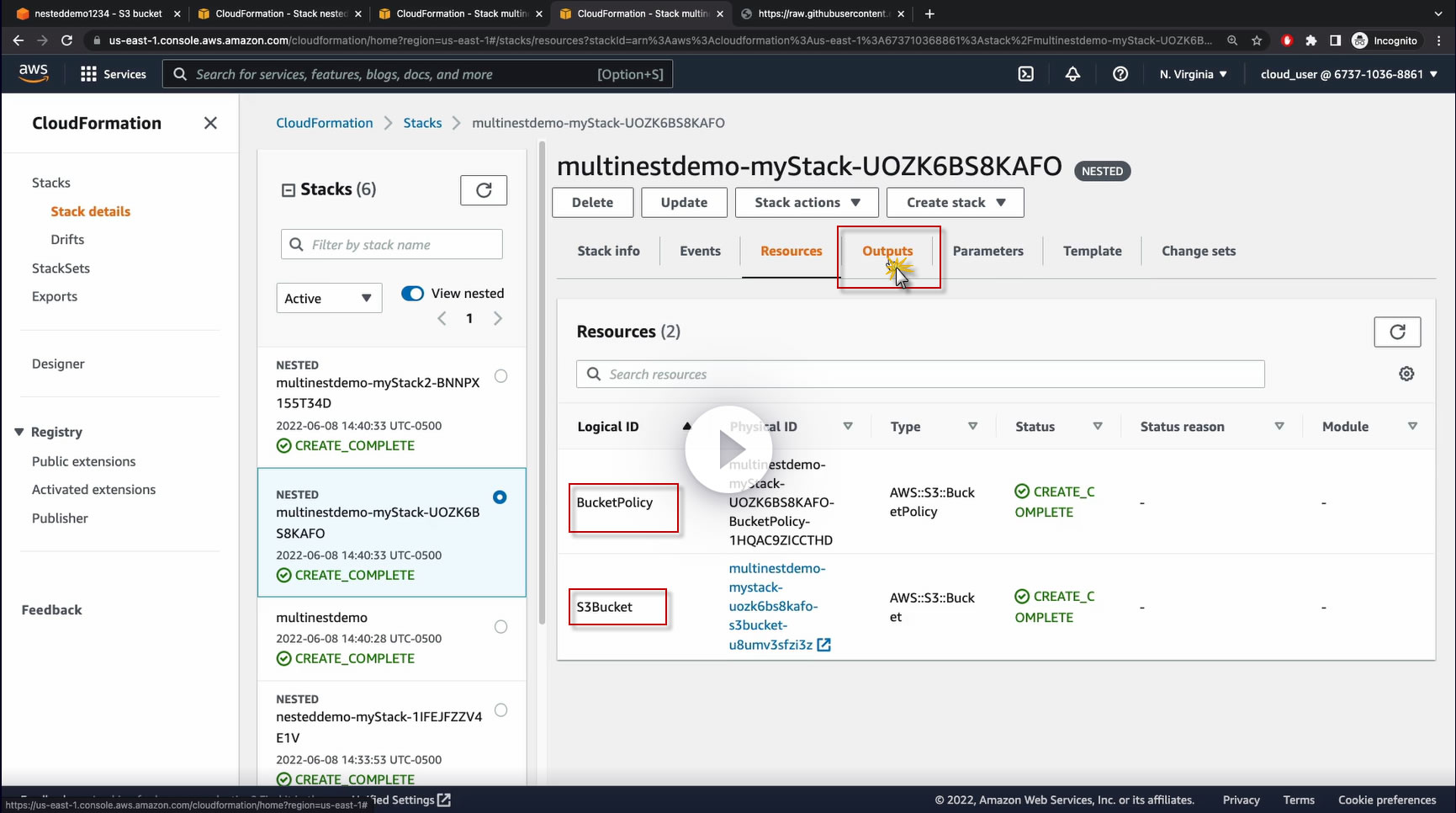Close the CloudFormation navigation panel
This screenshot has width=1456, height=813.
tap(210, 124)
